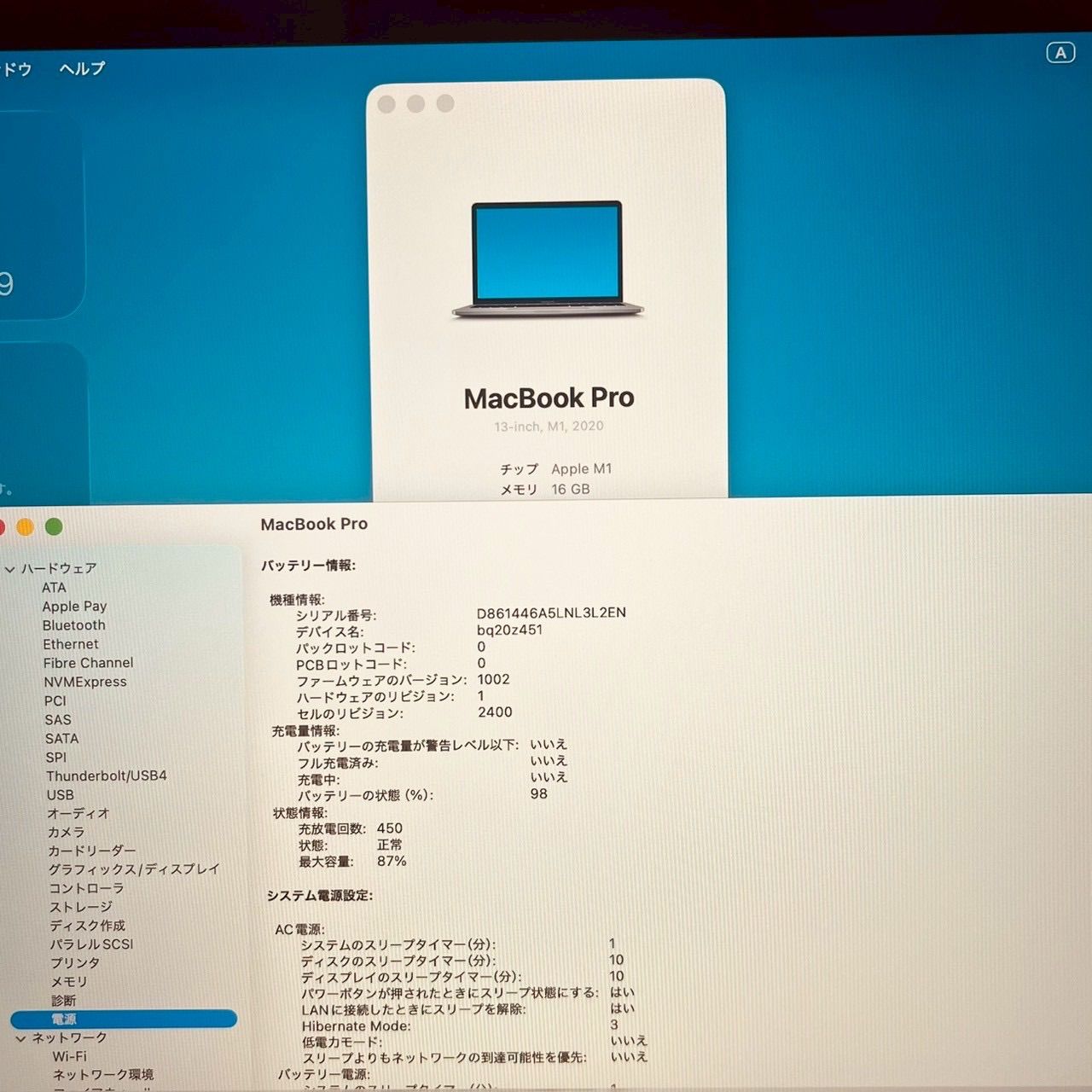
Task: Click the input source A icon in menu bar
Action: click(x=1060, y=53)
